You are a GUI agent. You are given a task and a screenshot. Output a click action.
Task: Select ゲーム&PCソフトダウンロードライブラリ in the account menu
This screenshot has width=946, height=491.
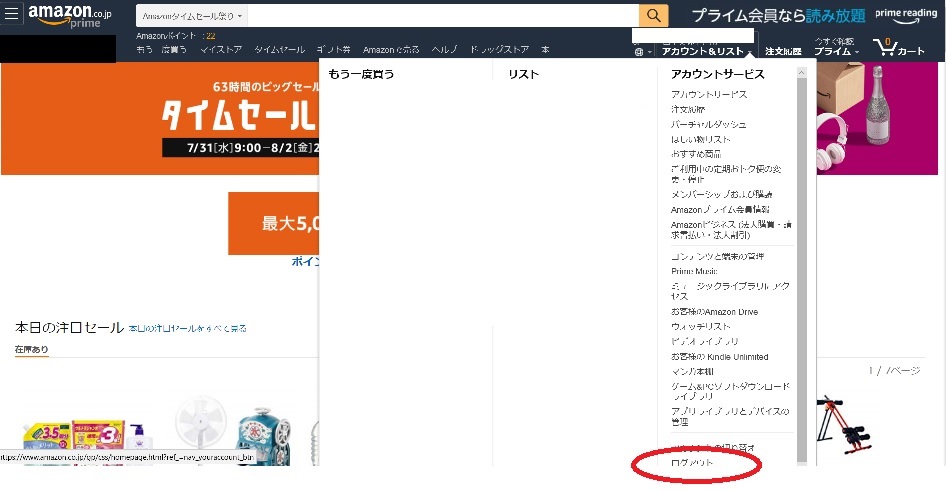coord(730,391)
